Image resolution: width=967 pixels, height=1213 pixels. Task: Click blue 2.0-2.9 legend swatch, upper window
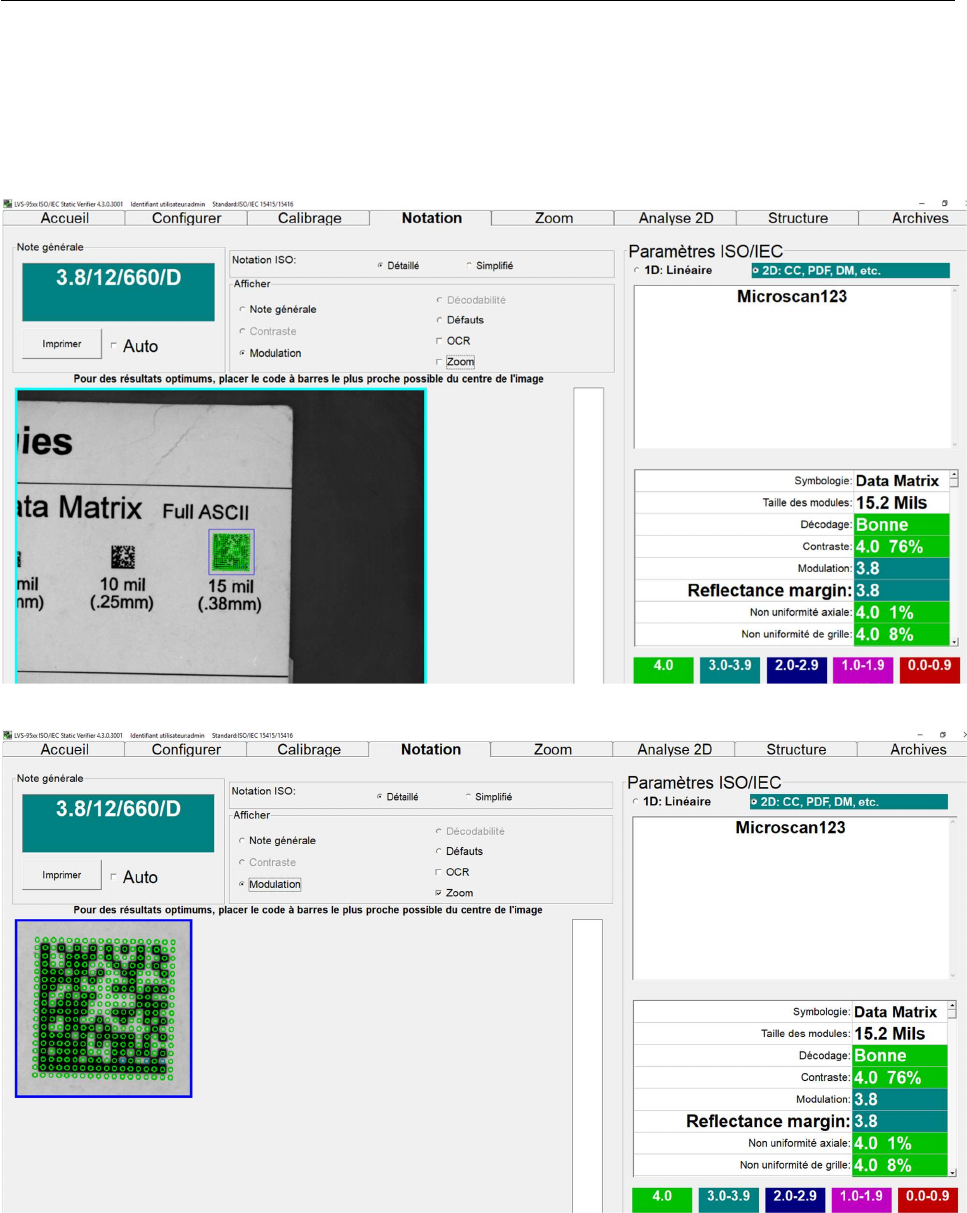[x=795, y=670]
